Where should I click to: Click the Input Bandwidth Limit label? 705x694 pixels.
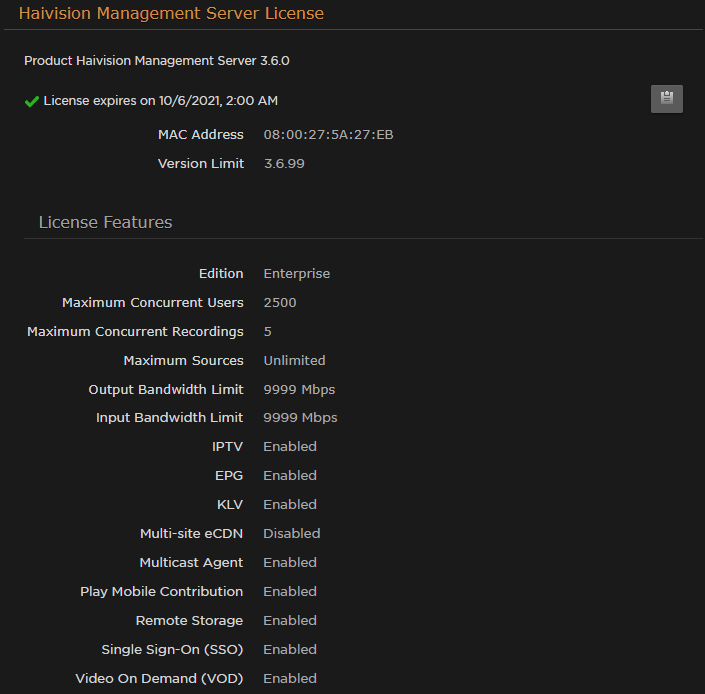pos(169,418)
